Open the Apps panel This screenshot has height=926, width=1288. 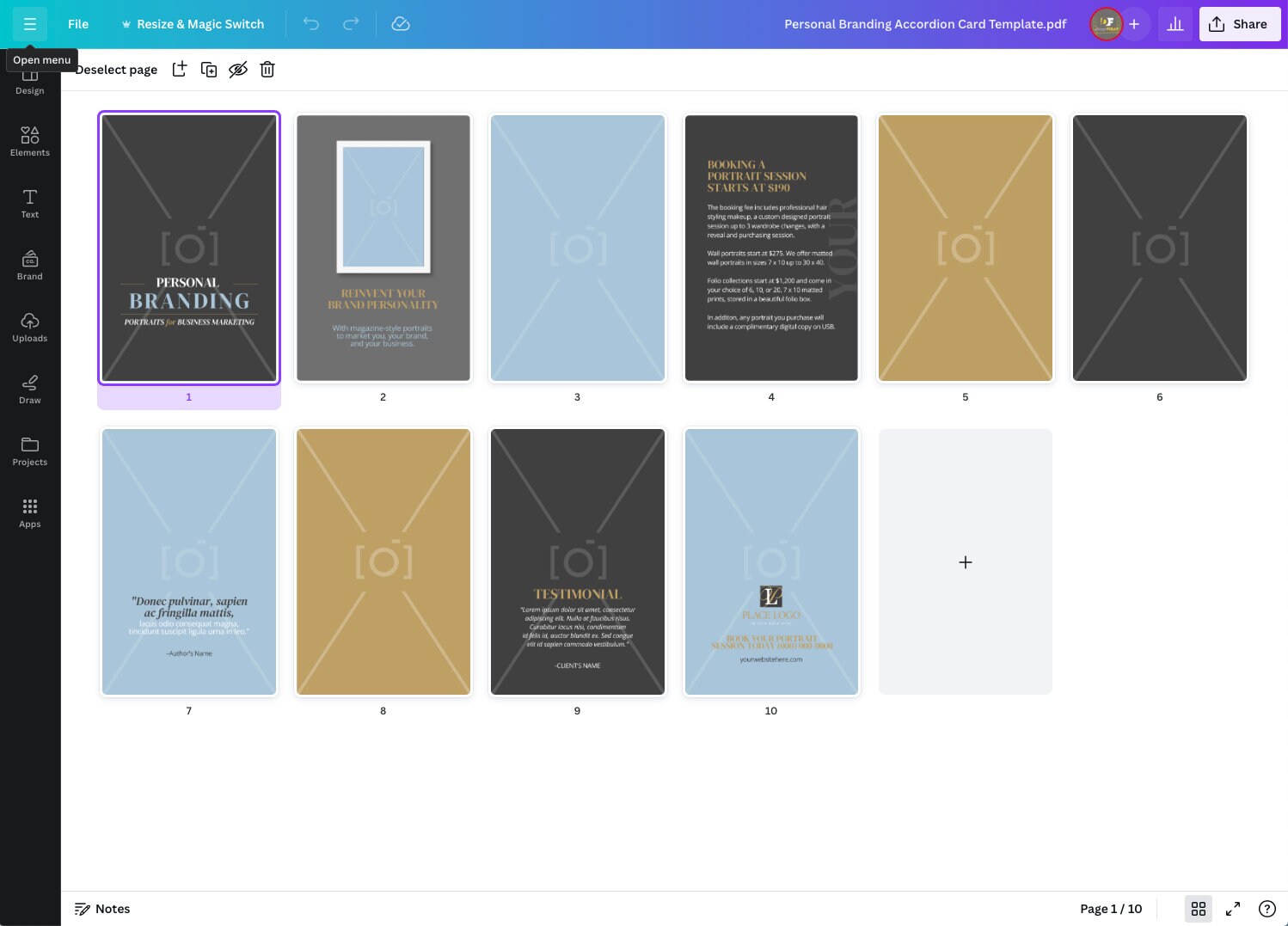30,513
